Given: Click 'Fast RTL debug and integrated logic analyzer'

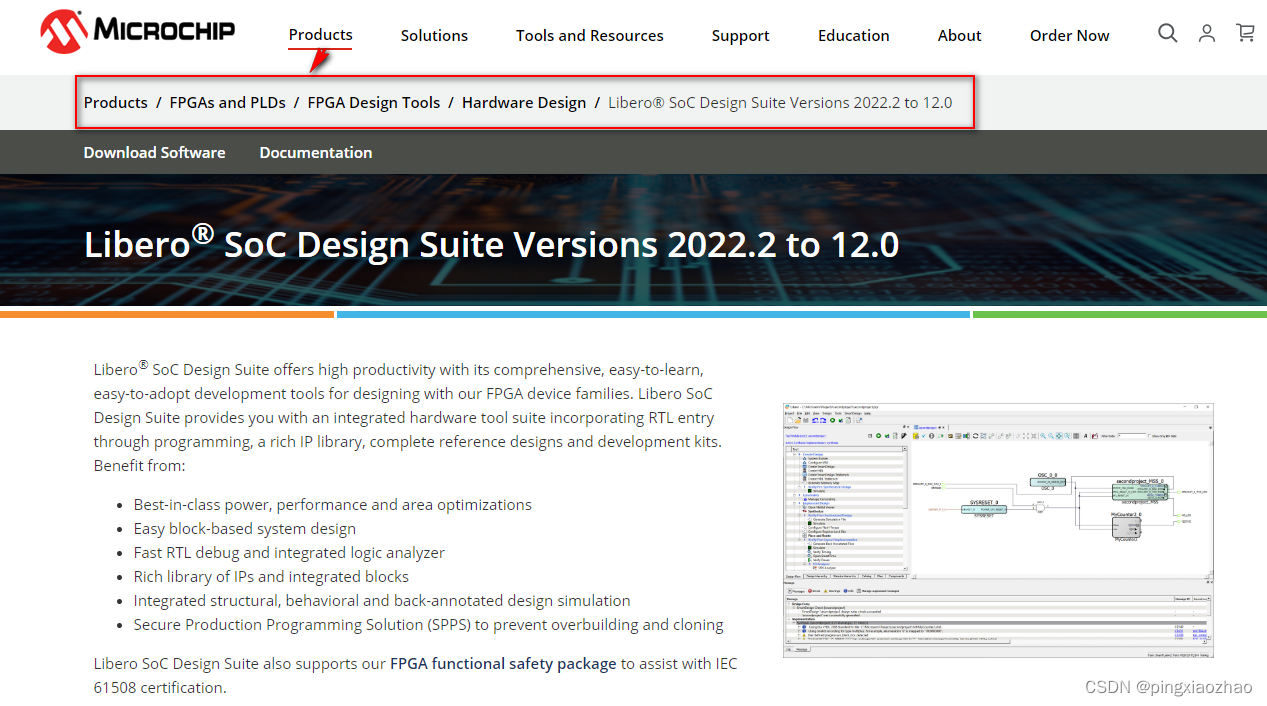Looking at the screenshot, I should 289,553.
